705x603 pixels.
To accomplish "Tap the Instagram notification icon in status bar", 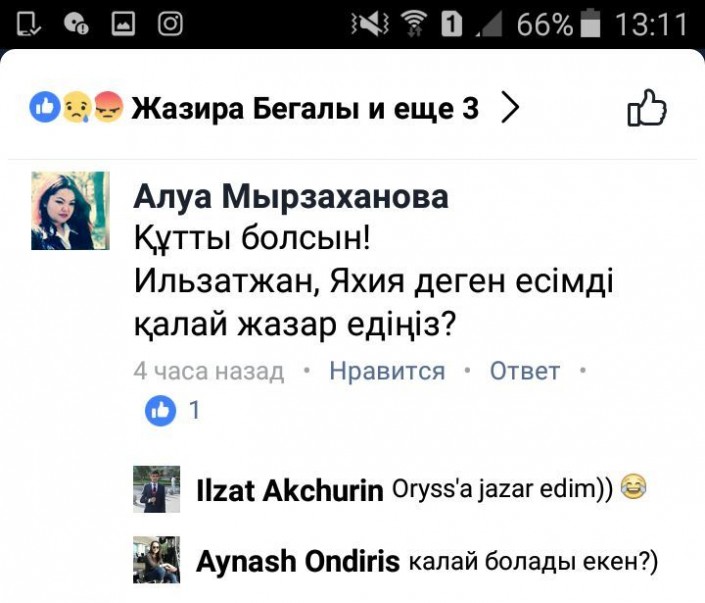I will pos(170,23).
